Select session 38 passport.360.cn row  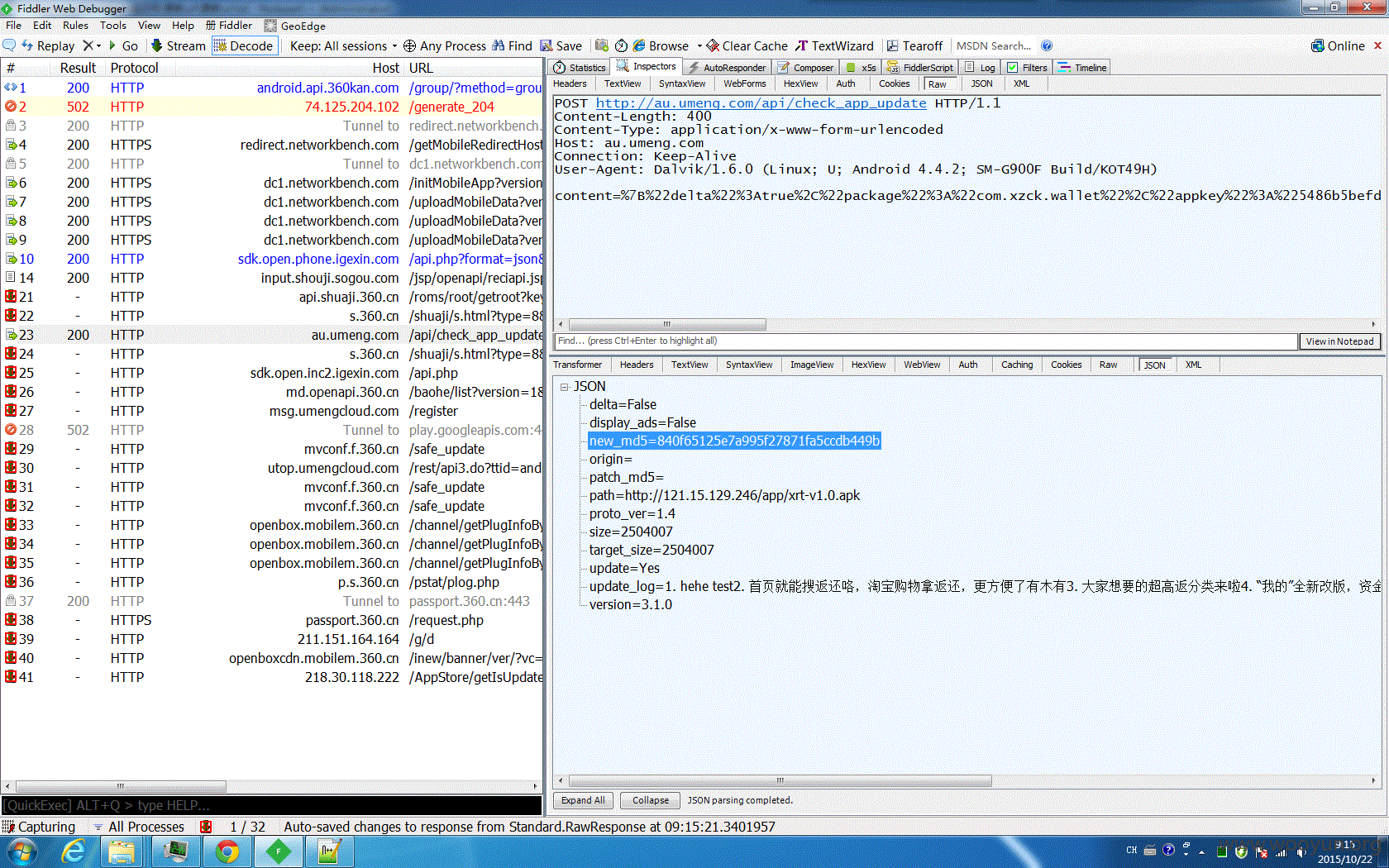[272, 620]
